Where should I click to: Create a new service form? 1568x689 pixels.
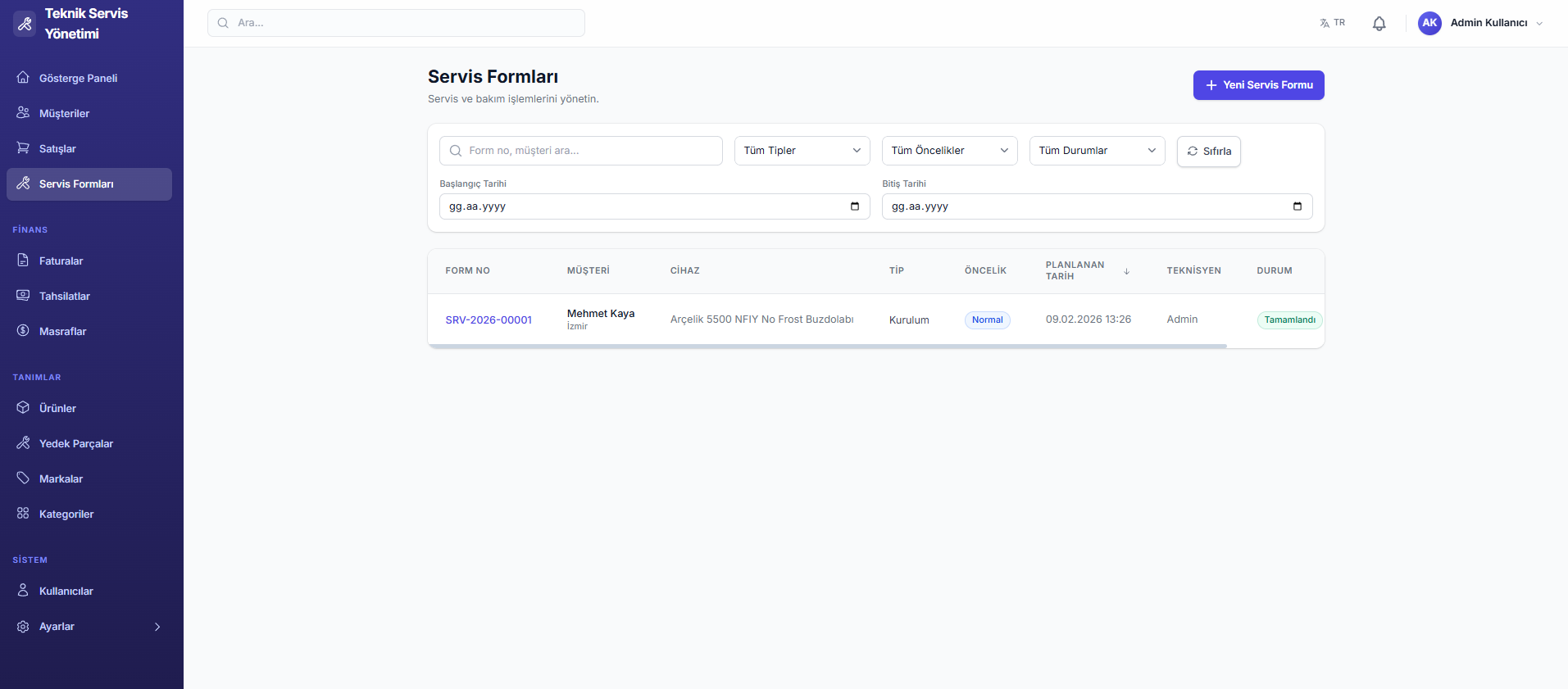click(1257, 85)
